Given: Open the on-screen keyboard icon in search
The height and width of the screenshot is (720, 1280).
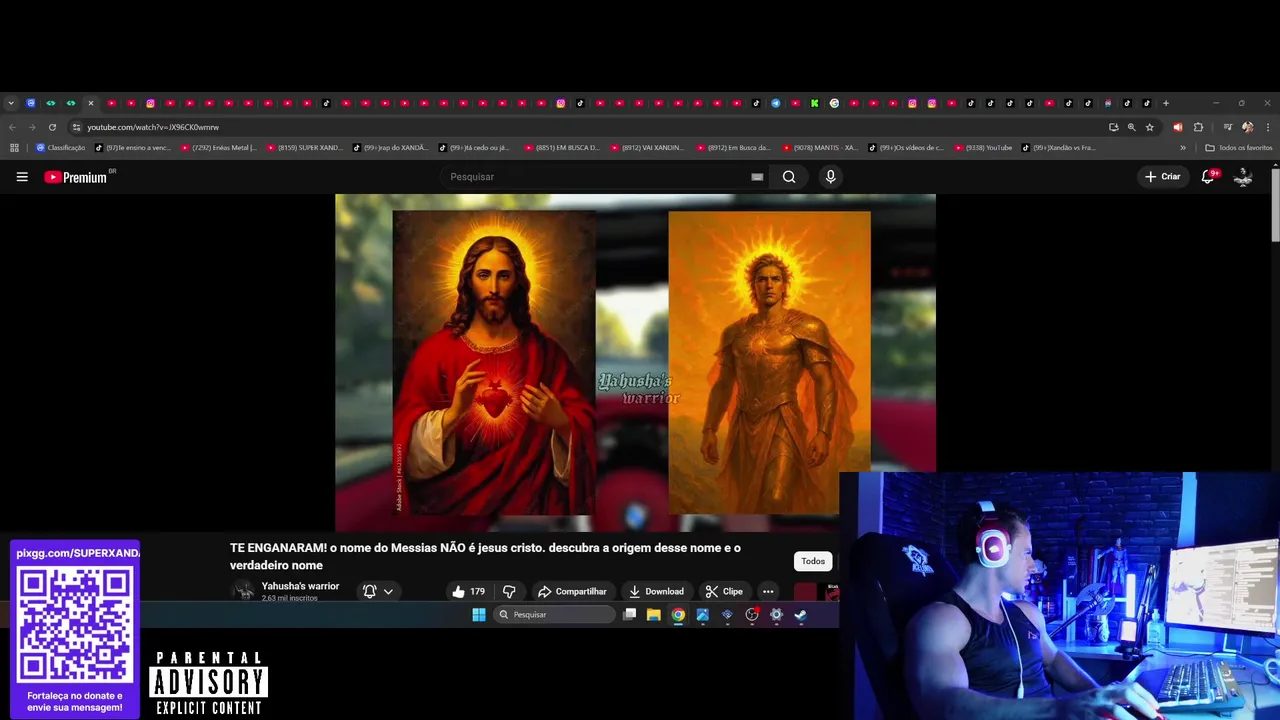Looking at the screenshot, I should 757,177.
